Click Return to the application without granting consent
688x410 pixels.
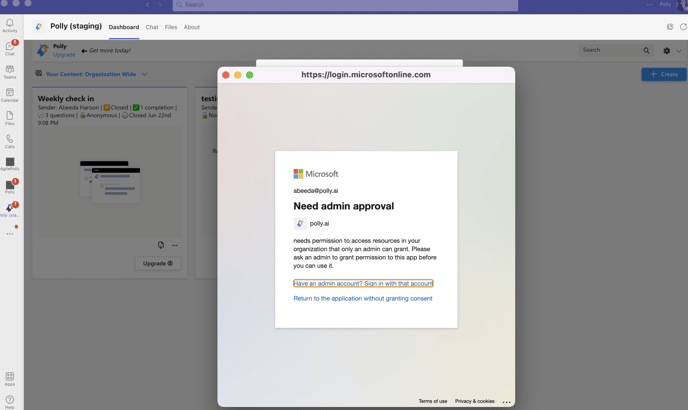(x=363, y=299)
